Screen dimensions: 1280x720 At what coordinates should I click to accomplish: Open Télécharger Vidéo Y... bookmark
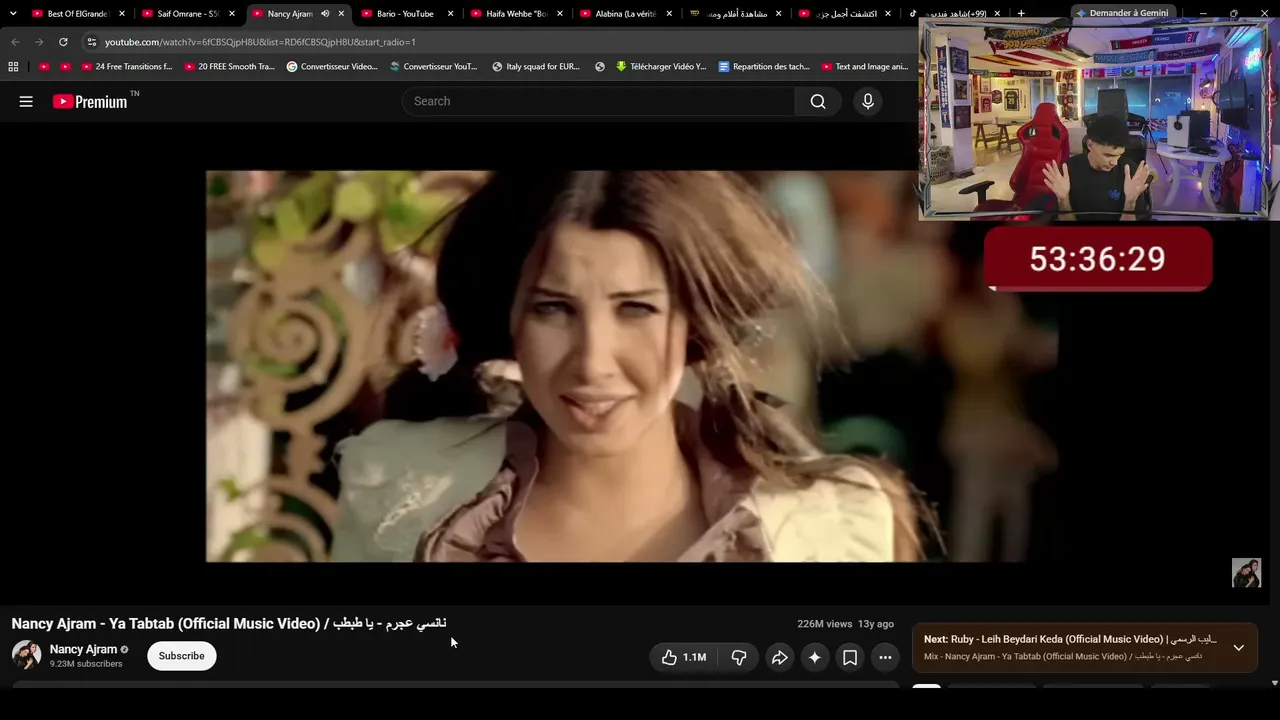tap(661, 67)
